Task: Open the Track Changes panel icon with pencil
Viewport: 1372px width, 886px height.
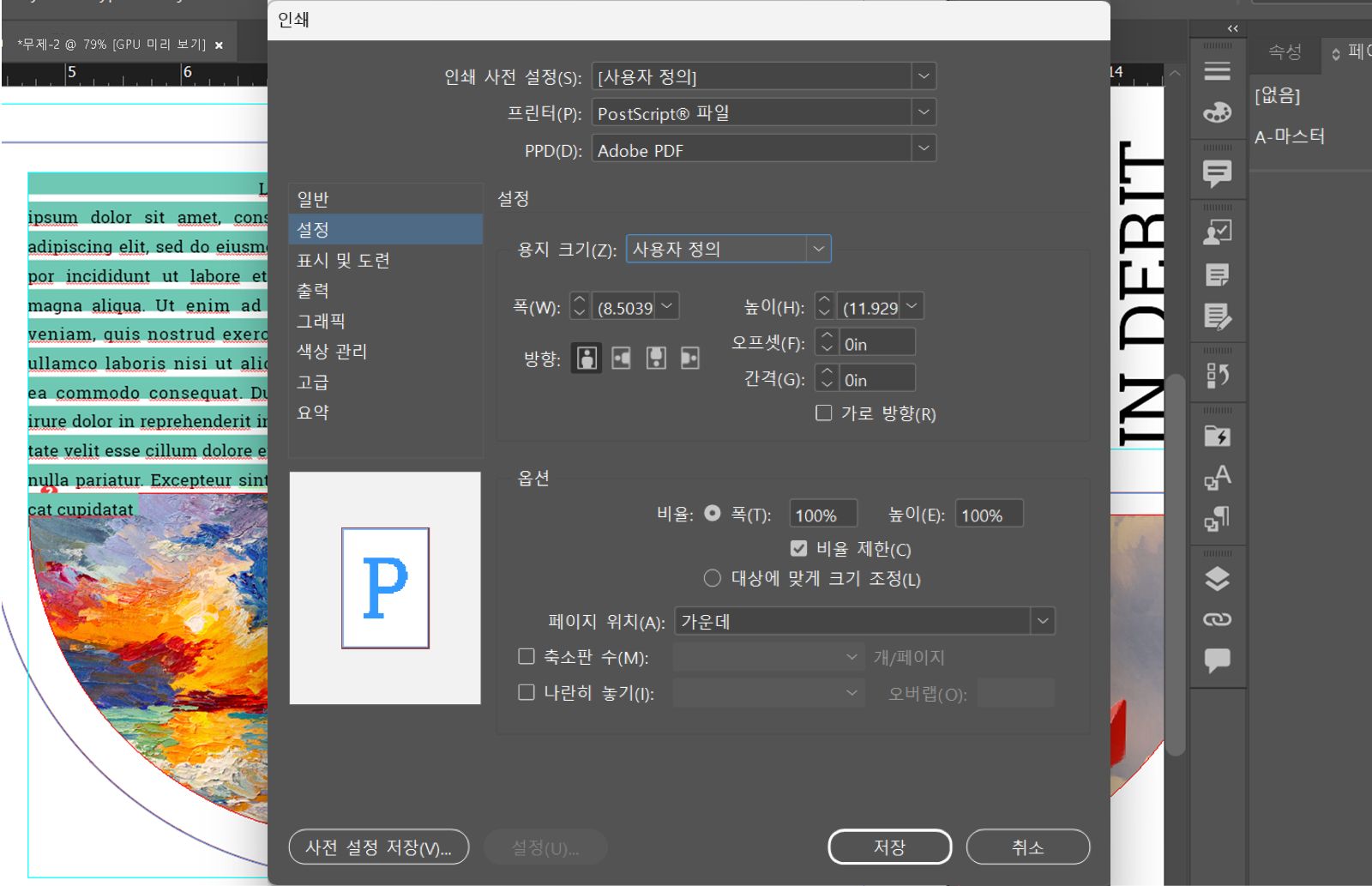Action: 1217,316
